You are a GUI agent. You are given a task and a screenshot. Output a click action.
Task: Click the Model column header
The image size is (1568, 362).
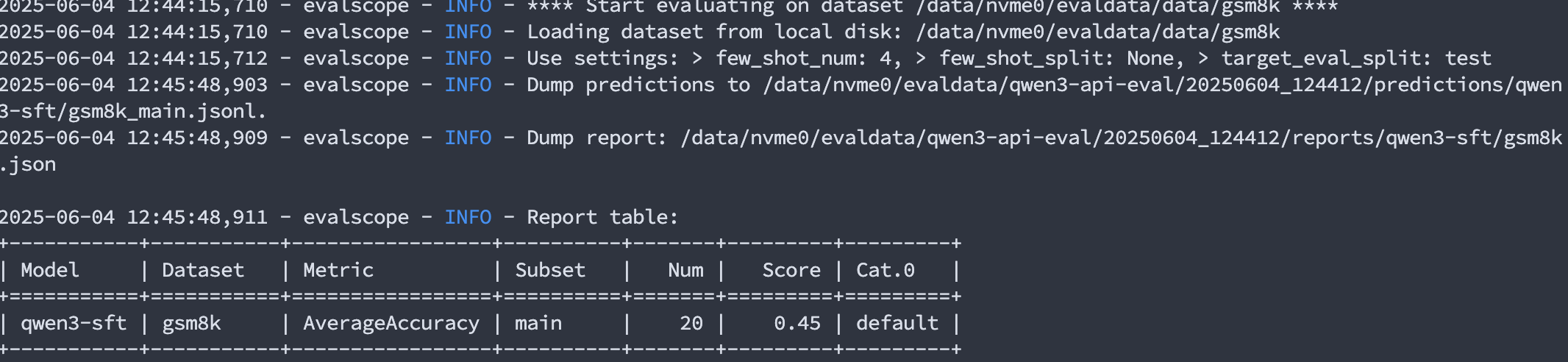point(50,270)
